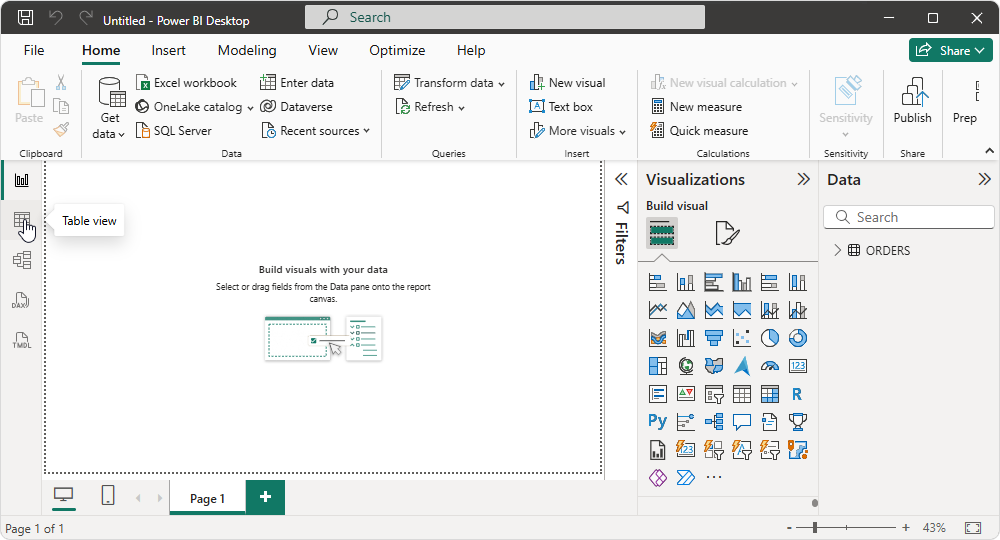The image size is (1000, 540).
Task: Switch to Model view in left sidebar
Action: (22, 260)
